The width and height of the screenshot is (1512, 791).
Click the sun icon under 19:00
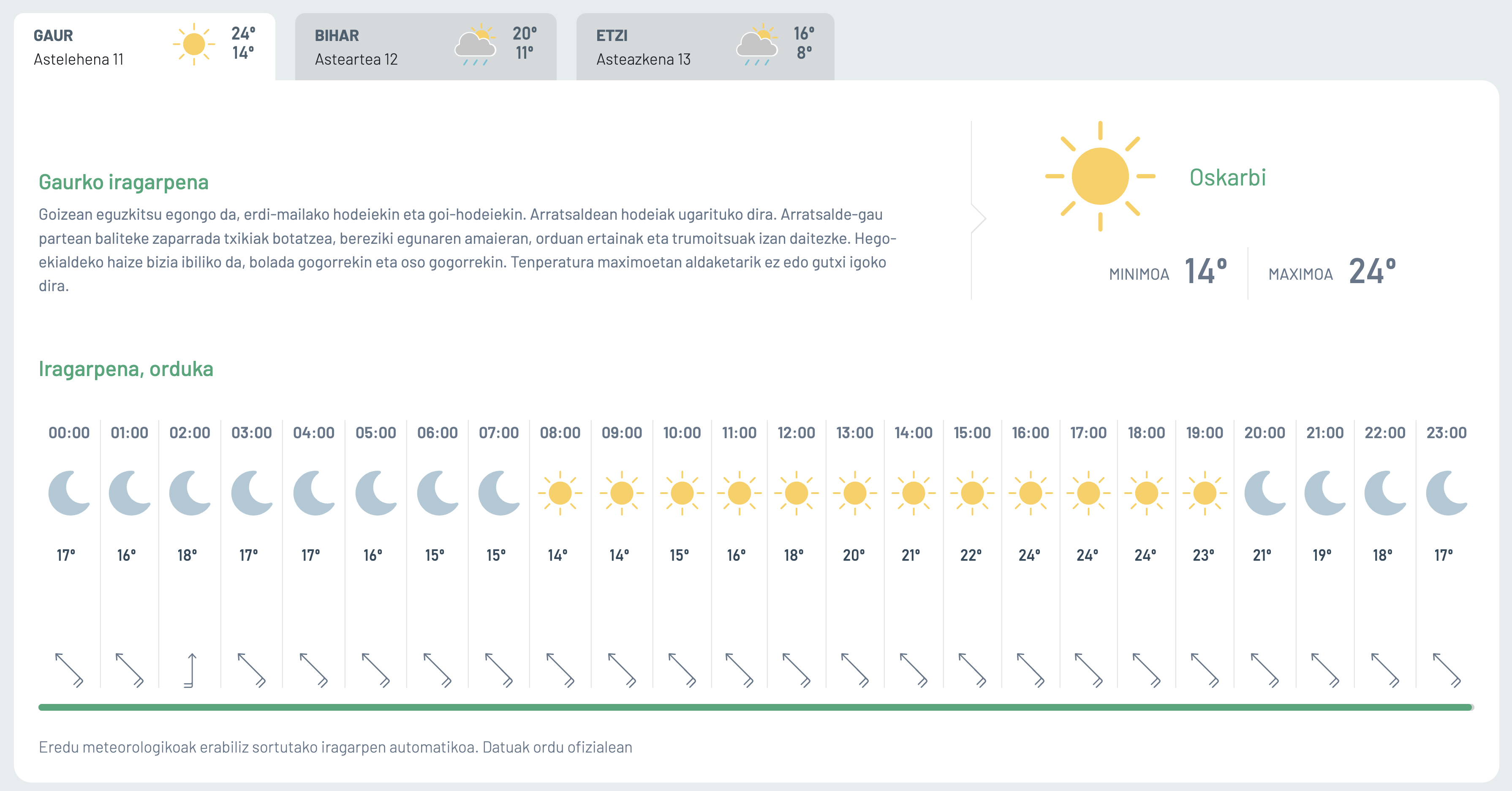(1205, 493)
